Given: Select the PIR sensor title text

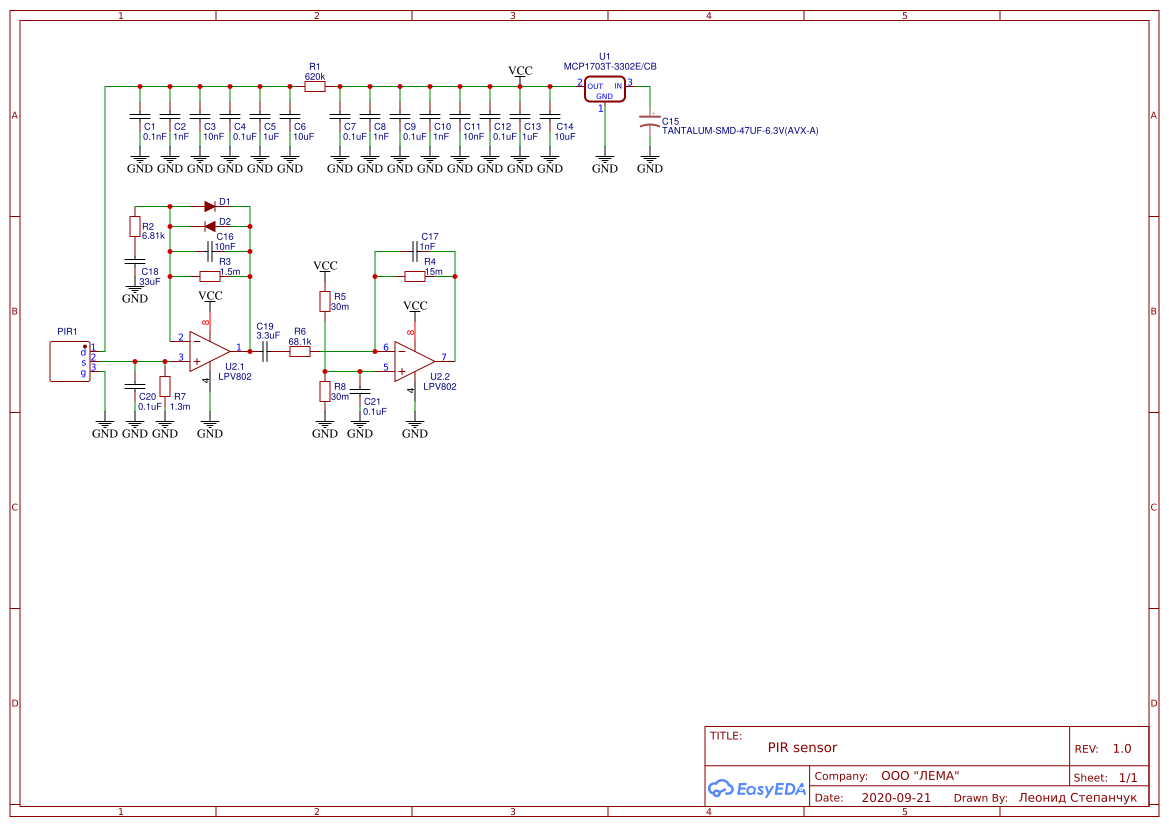Looking at the screenshot, I should tap(802, 747).
